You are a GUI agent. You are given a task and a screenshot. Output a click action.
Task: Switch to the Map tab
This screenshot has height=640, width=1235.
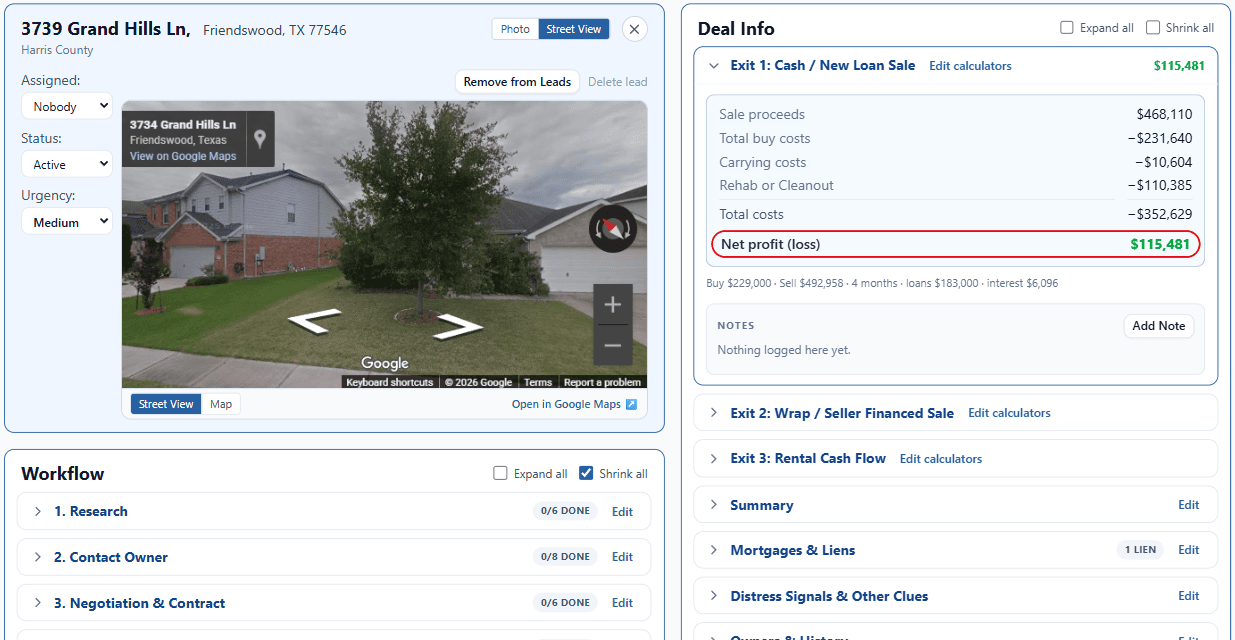tap(221, 404)
